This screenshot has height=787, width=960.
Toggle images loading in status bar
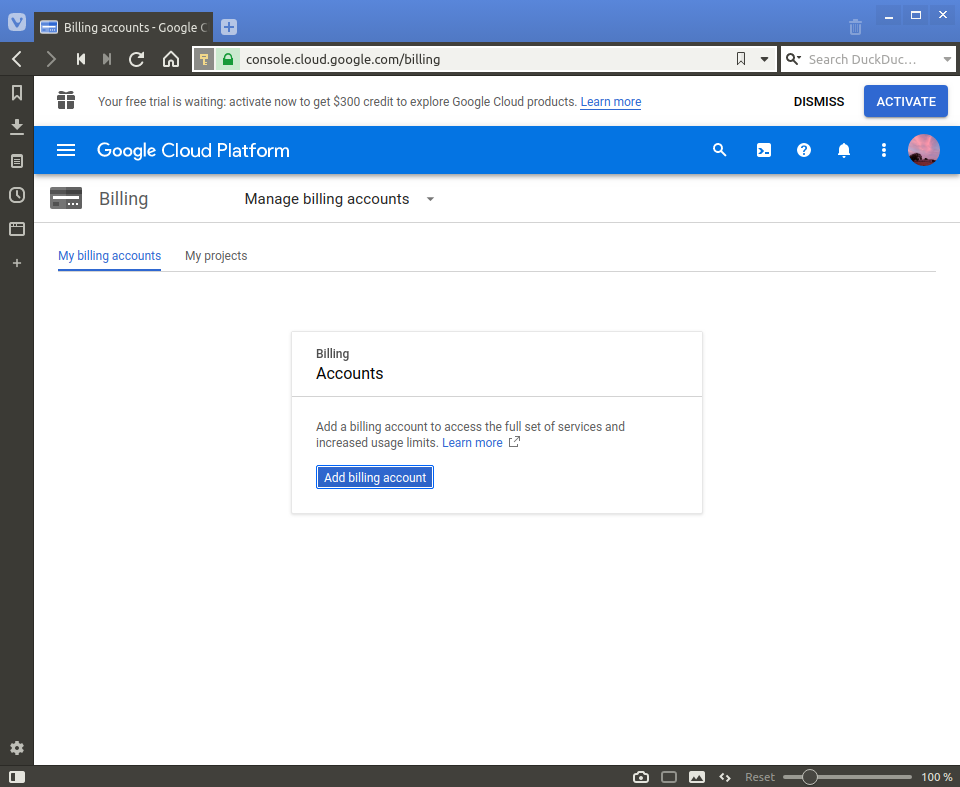(x=697, y=777)
